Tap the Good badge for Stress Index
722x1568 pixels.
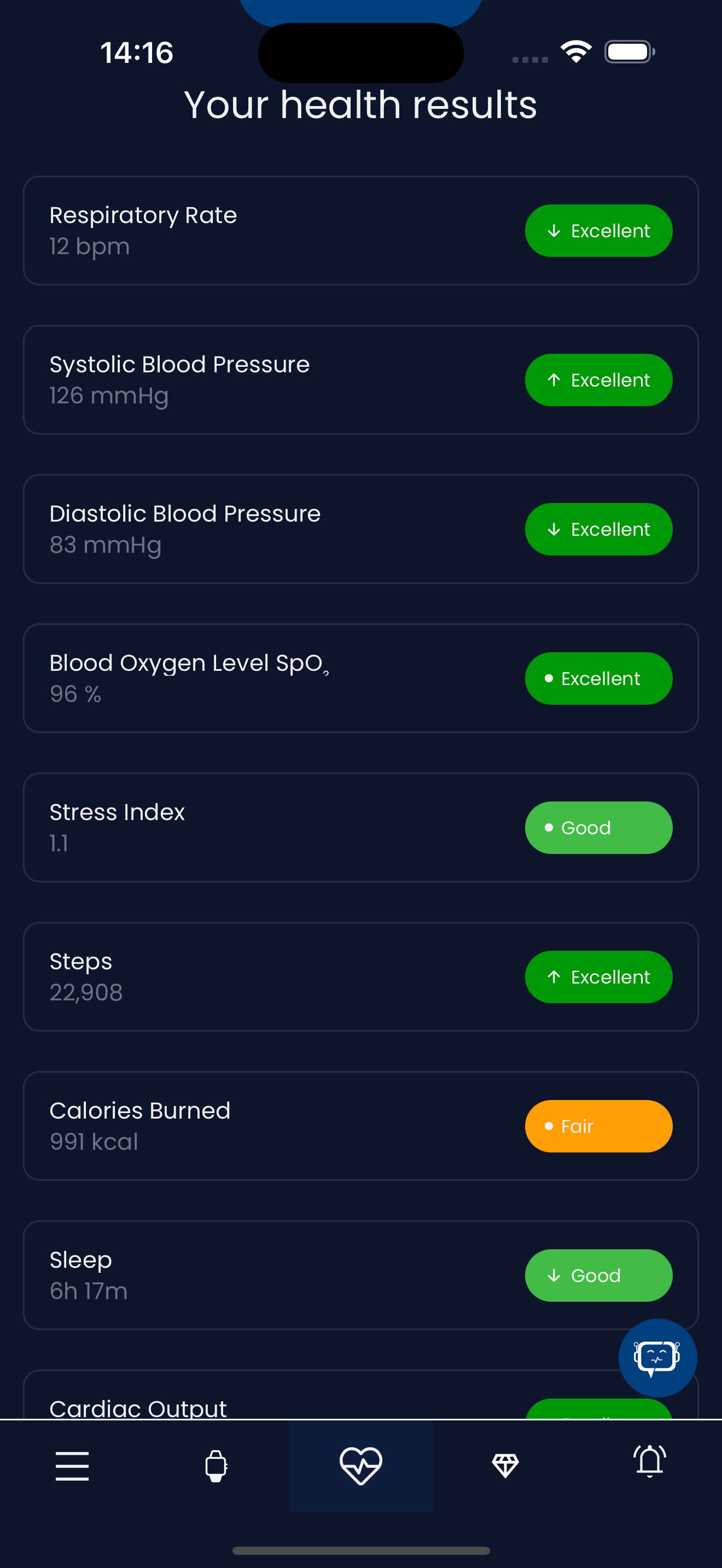pos(599,828)
